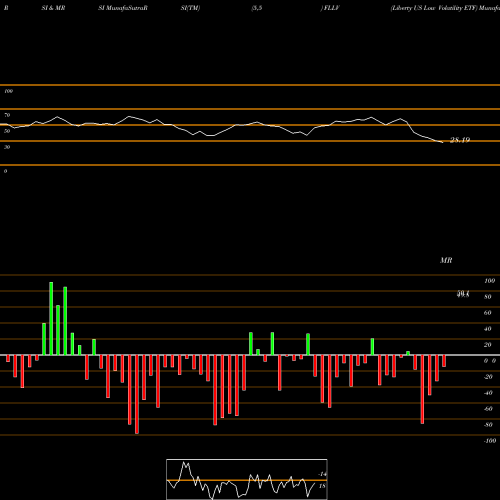This screenshot has height=500, width=500.
Task: Click the 0 label below the RSI scale
Action: [5, 171]
